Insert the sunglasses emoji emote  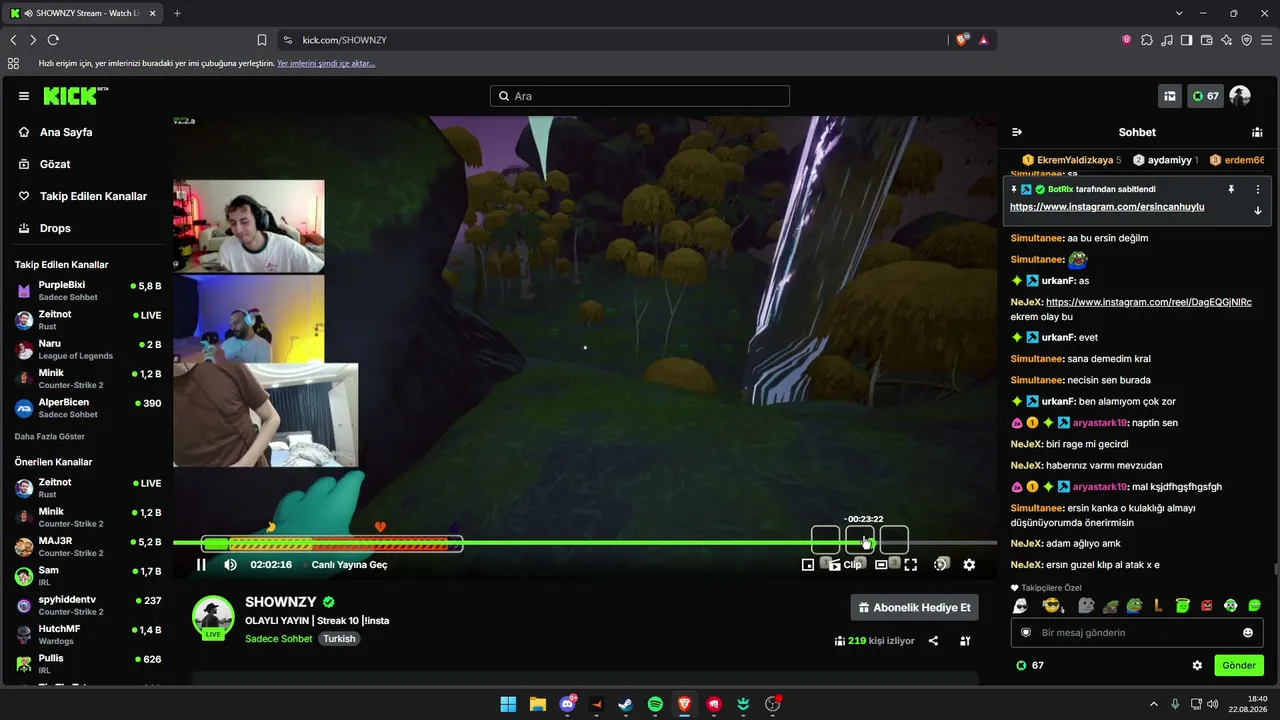(1052, 606)
